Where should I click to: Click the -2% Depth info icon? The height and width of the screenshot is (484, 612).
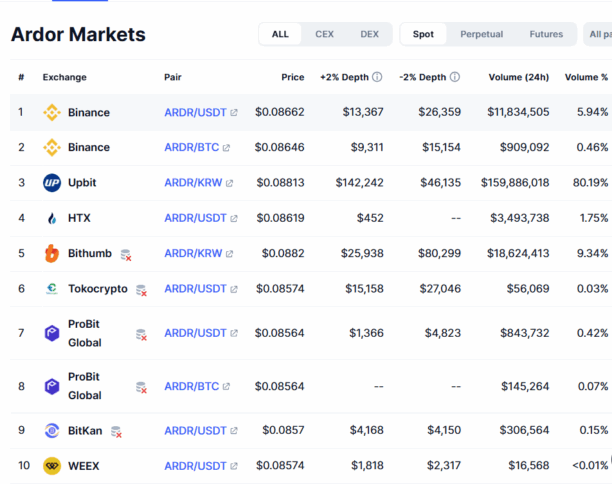tap(455, 77)
